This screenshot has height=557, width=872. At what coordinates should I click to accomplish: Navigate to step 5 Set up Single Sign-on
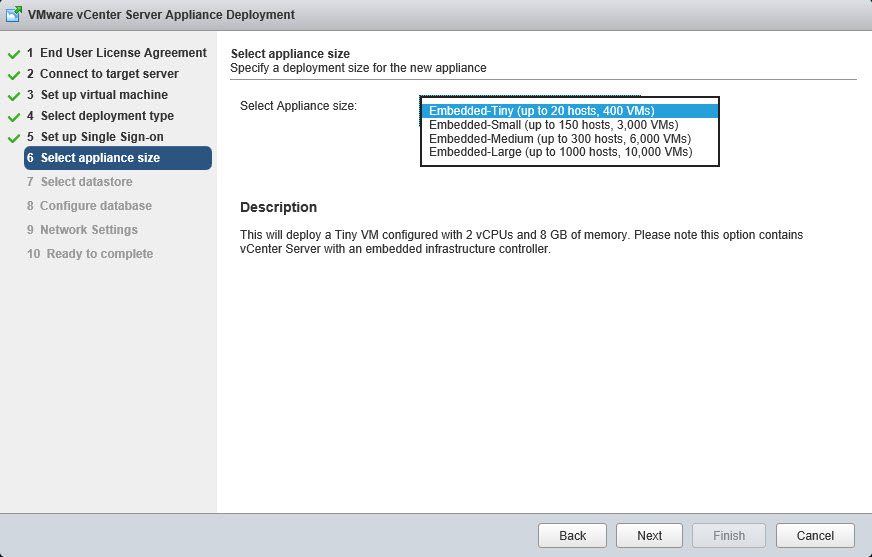pyautogui.click(x=95, y=137)
